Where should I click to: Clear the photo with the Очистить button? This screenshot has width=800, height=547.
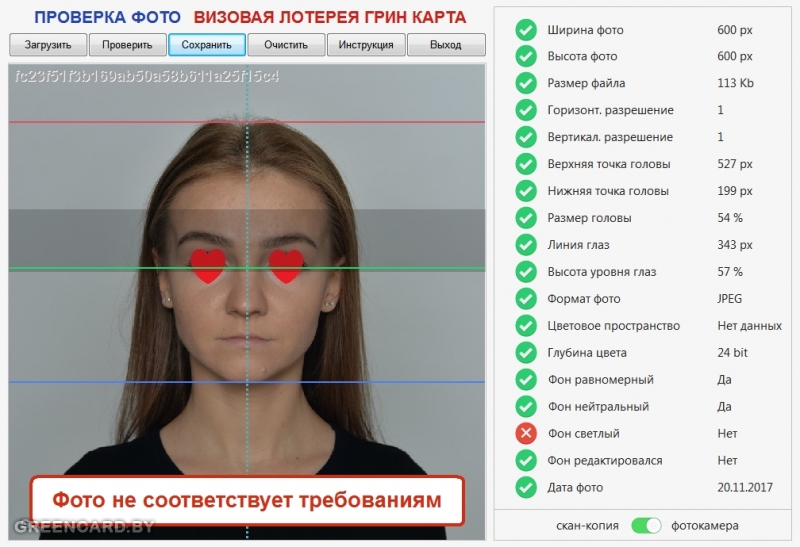pyautogui.click(x=286, y=45)
